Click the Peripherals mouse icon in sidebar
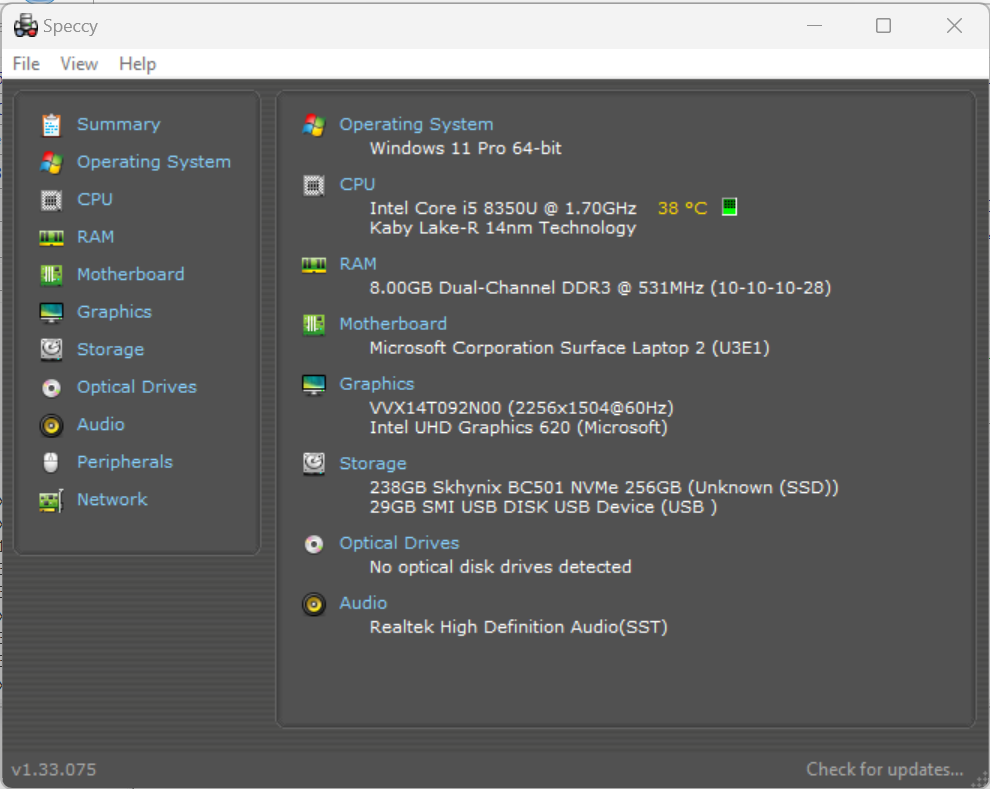The width and height of the screenshot is (990, 789). [x=51, y=463]
